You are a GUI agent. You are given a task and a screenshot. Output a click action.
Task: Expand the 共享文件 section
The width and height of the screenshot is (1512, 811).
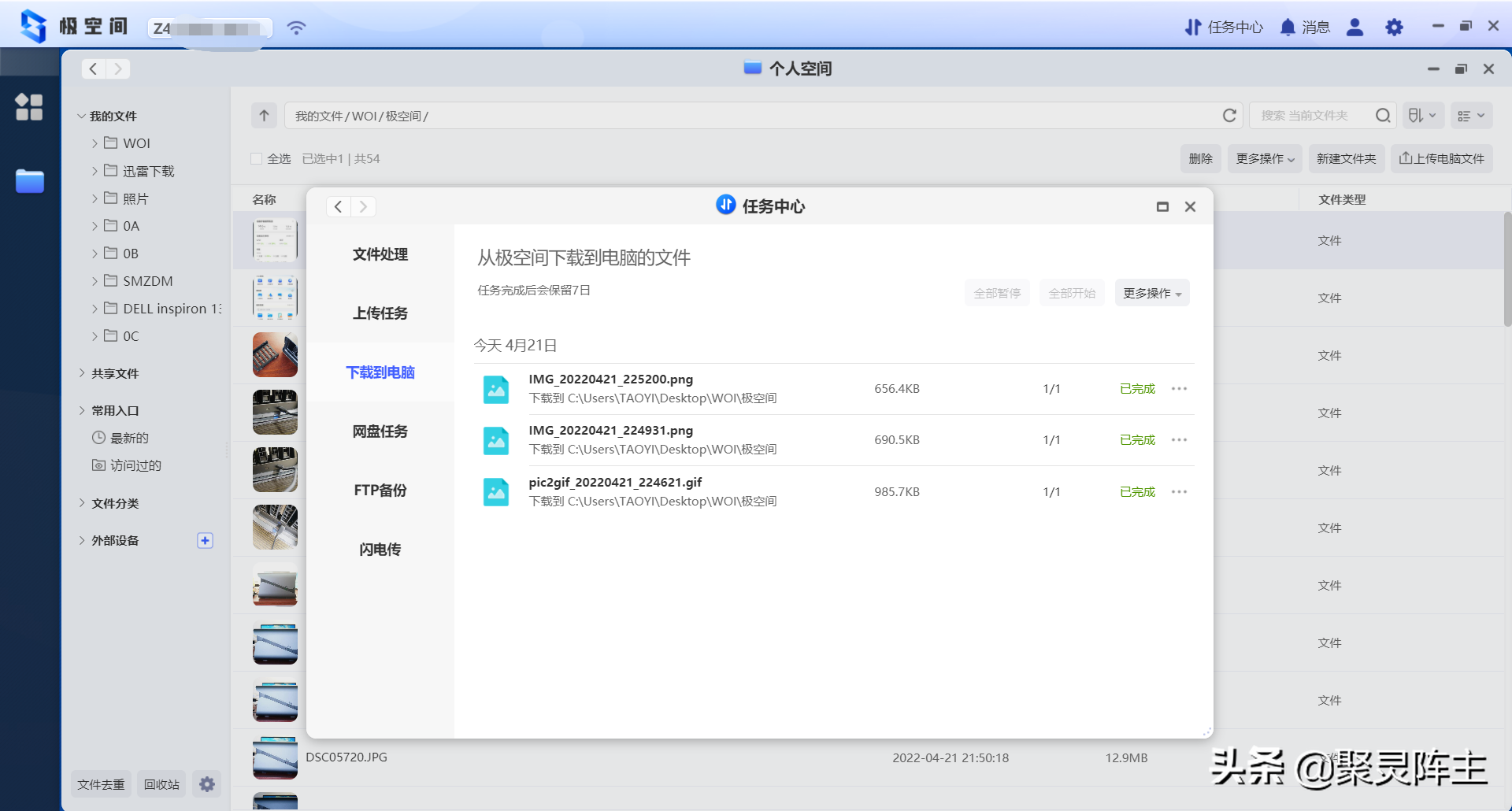pos(82,373)
